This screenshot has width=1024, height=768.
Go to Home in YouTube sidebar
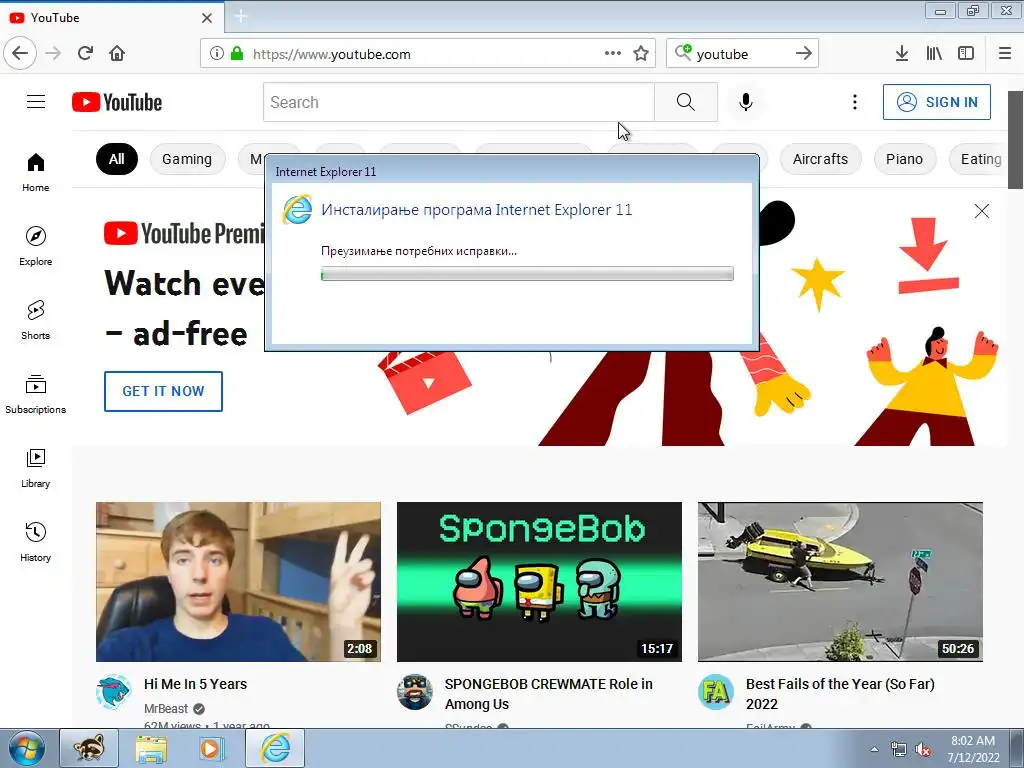36,172
